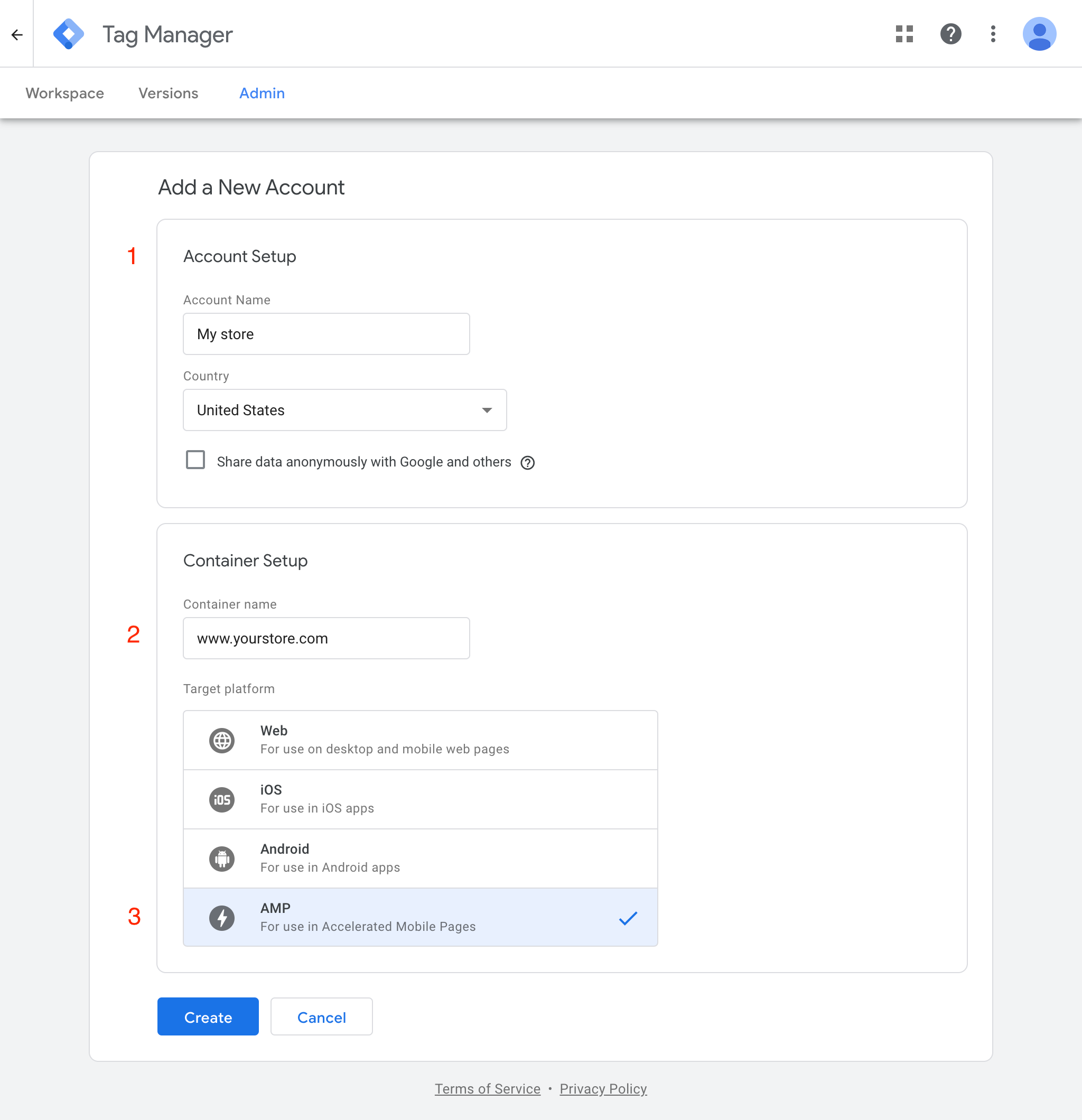Click help icon next to share data
The height and width of the screenshot is (1120, 1082).
coord(528,462)
